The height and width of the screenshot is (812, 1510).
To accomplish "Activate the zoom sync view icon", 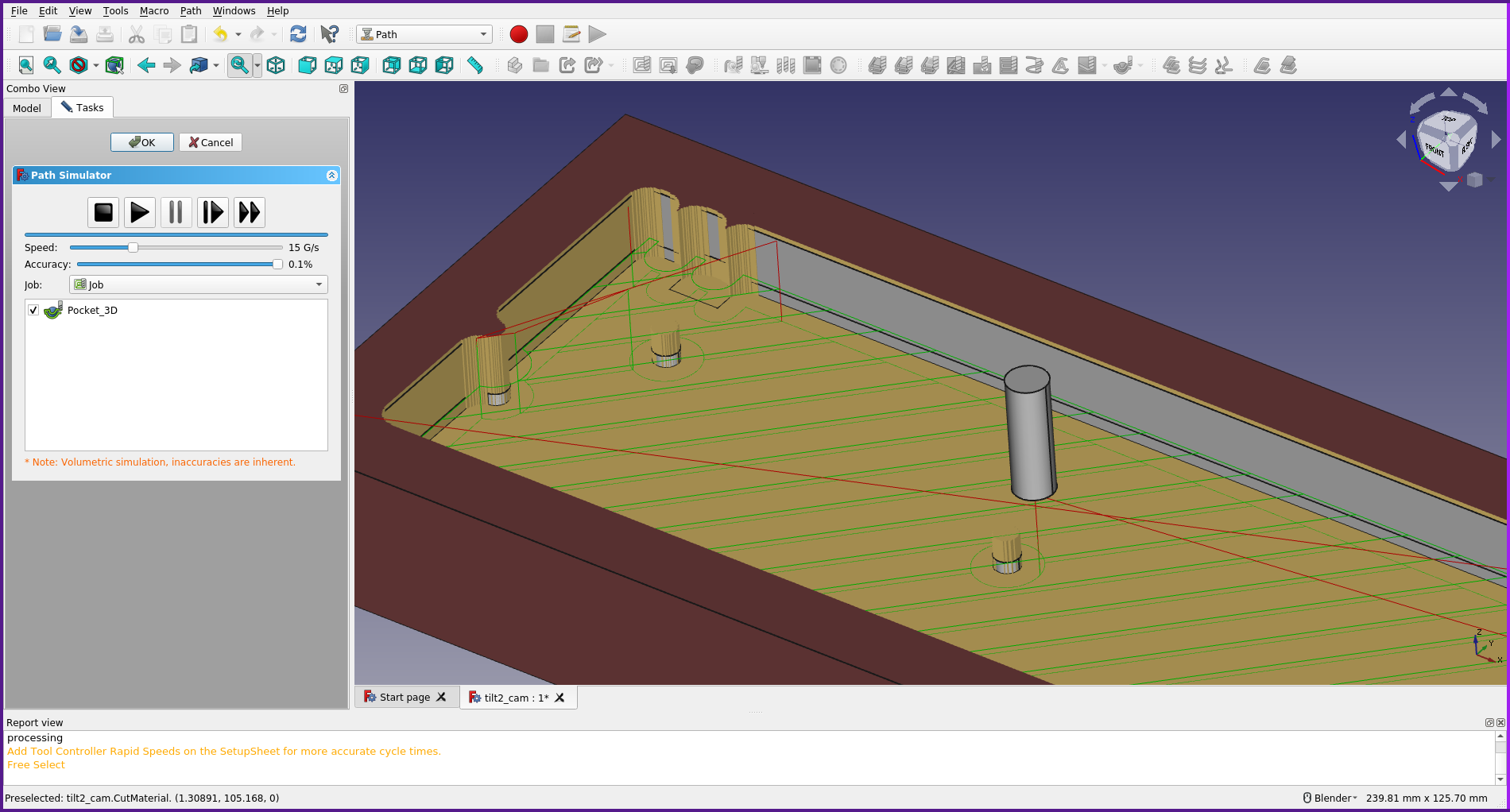I will (x=239, y=65).
